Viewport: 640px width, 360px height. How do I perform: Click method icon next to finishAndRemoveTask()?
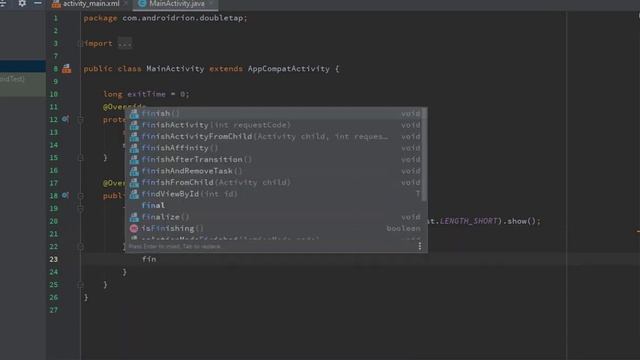click(x=134, y=171)
